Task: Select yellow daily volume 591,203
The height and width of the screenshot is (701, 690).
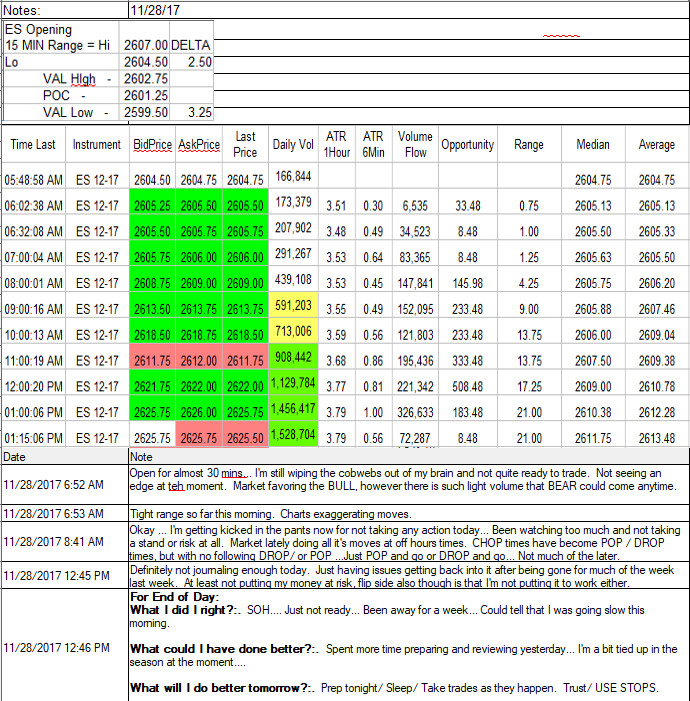Action: [293, 305]
